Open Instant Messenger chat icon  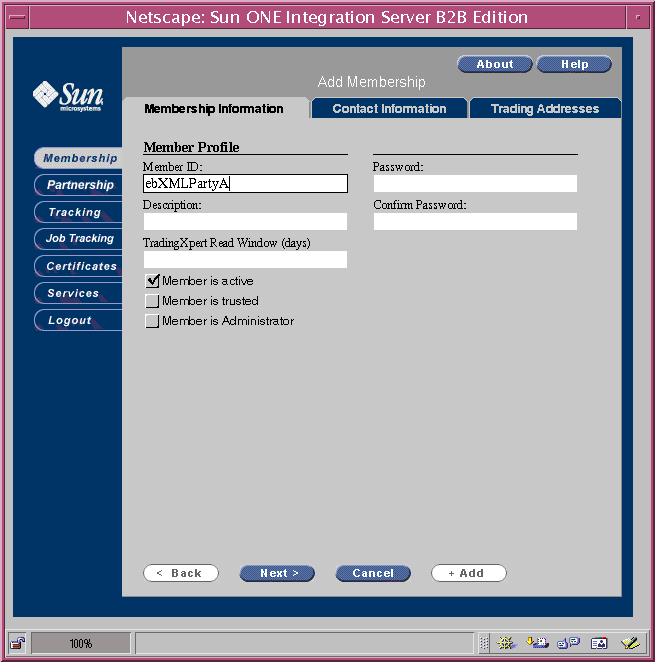(568, 643)
